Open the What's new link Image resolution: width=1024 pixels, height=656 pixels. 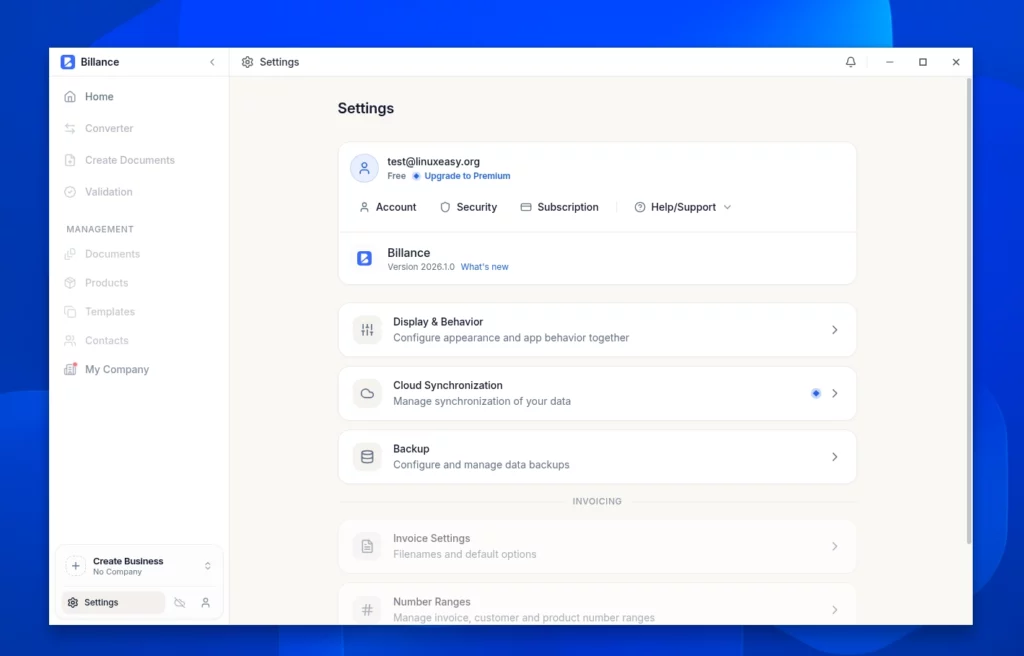tap(485, 267)
